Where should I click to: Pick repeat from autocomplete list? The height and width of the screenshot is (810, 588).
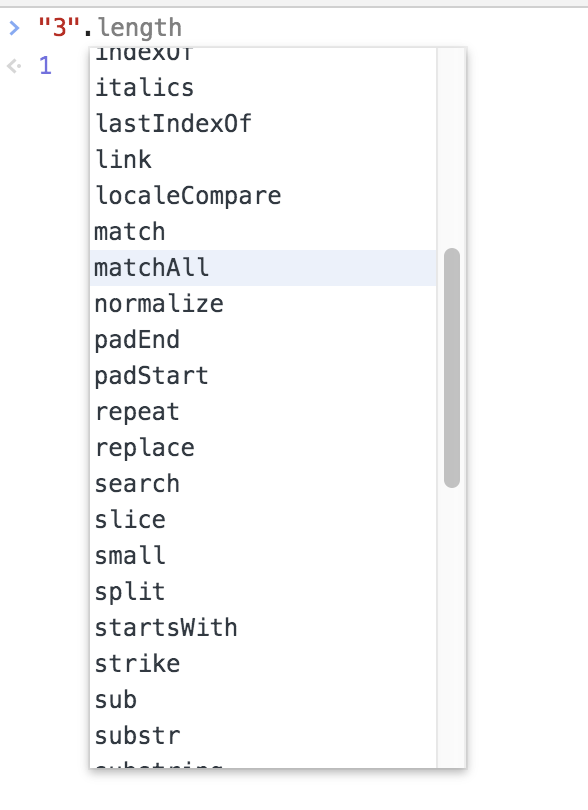[x=263, y=412]
